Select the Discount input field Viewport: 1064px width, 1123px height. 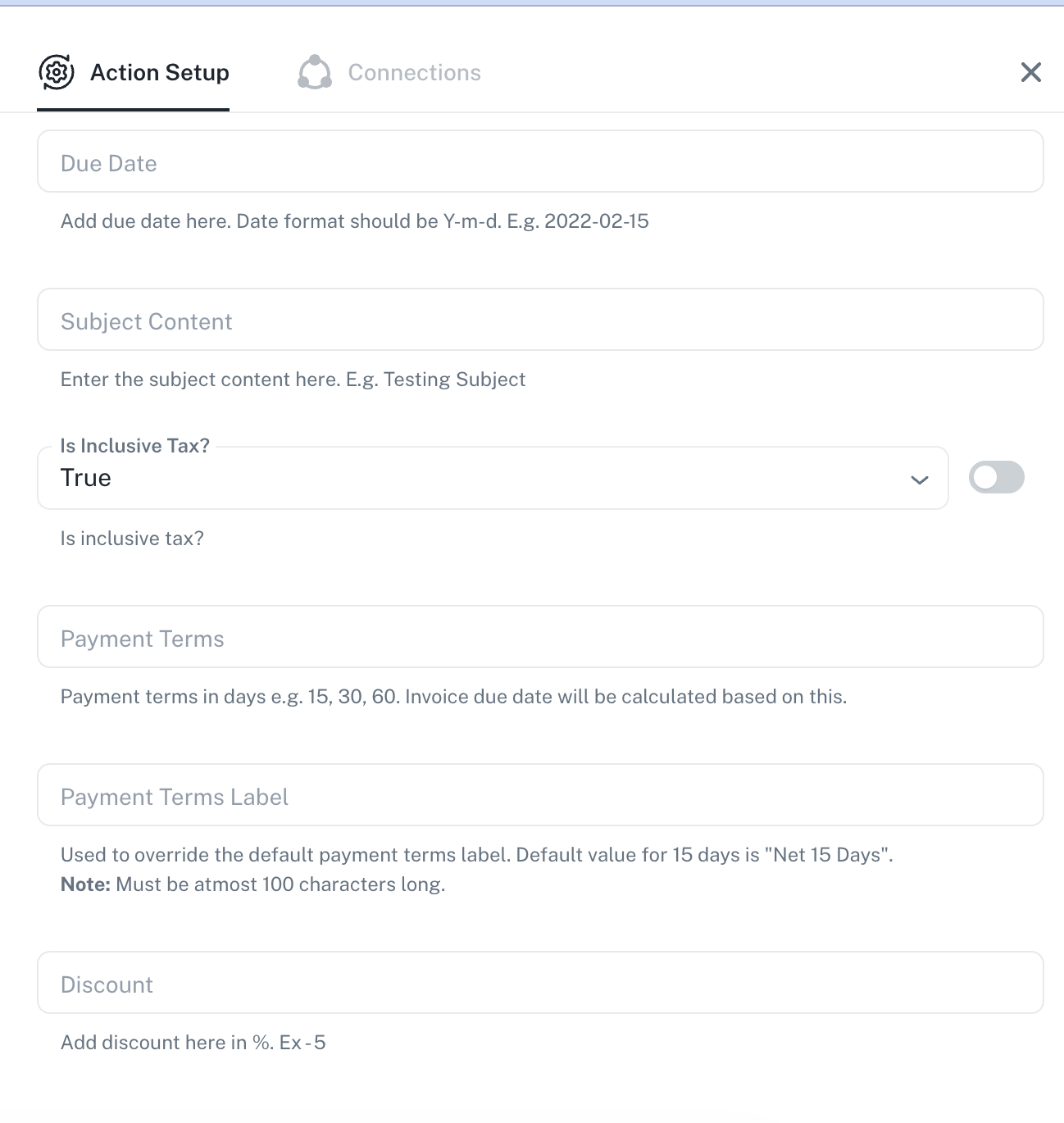click(x=540, y=984)
